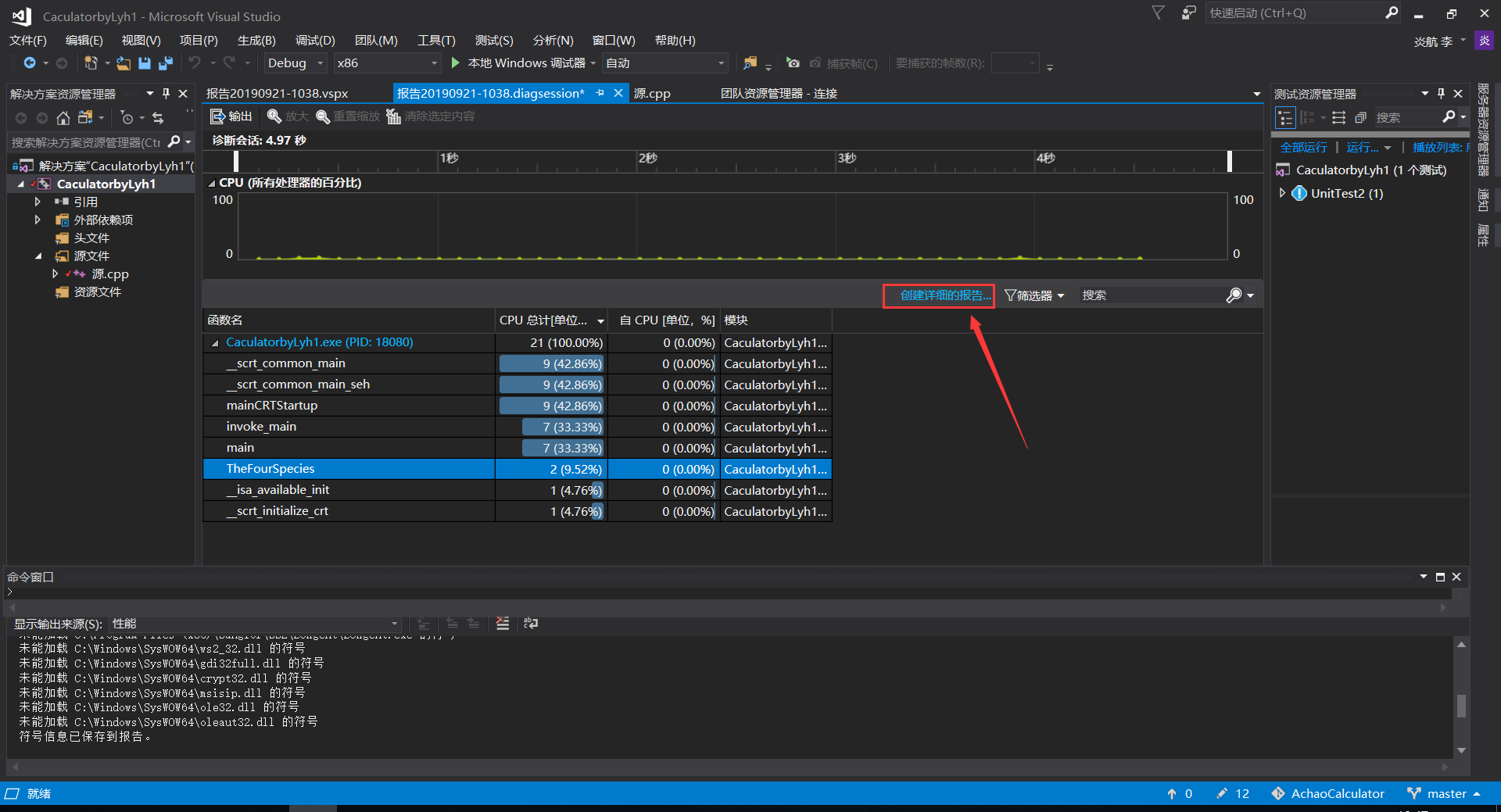
Task: Click the Save All icon in toolbar
Action: 166,63
